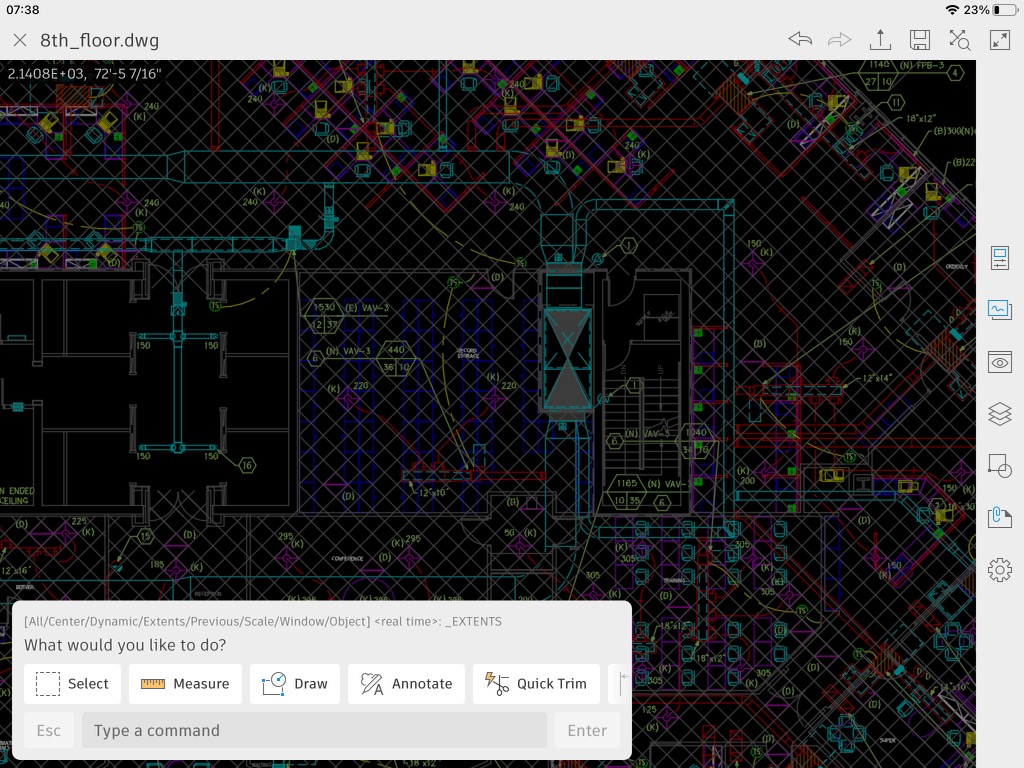Screen dimensions: 1024x768
Task: Tap the zoom extents icon
Action: coord(959,40)
